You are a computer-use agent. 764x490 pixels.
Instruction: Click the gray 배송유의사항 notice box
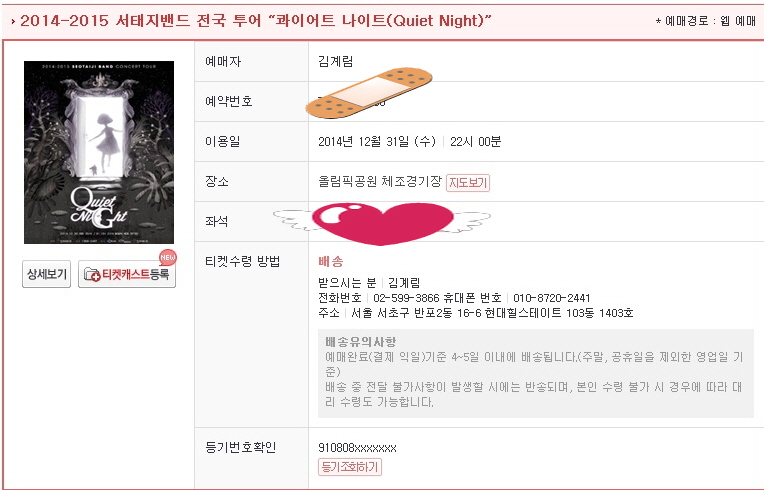pos(535,373)
